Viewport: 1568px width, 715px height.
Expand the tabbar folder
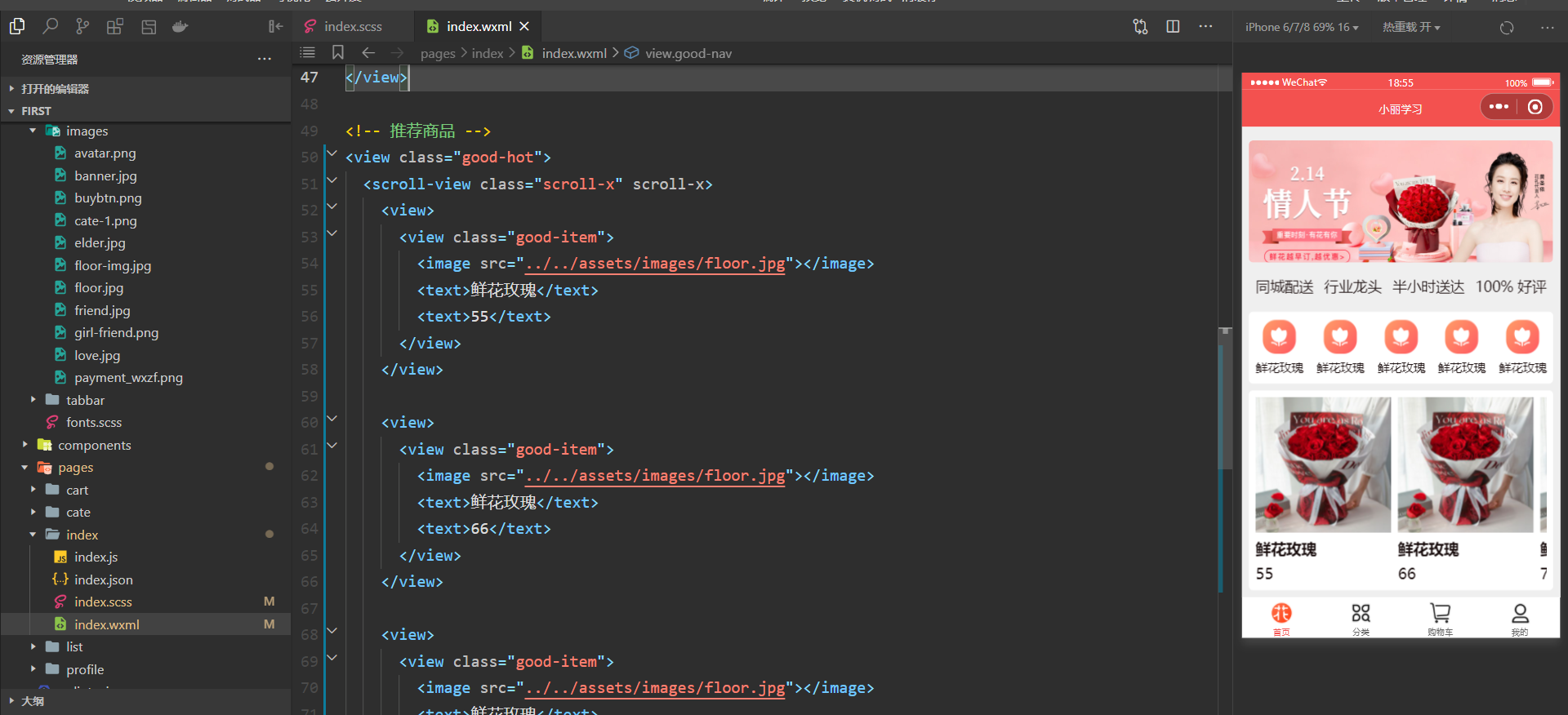pos(33,400)
